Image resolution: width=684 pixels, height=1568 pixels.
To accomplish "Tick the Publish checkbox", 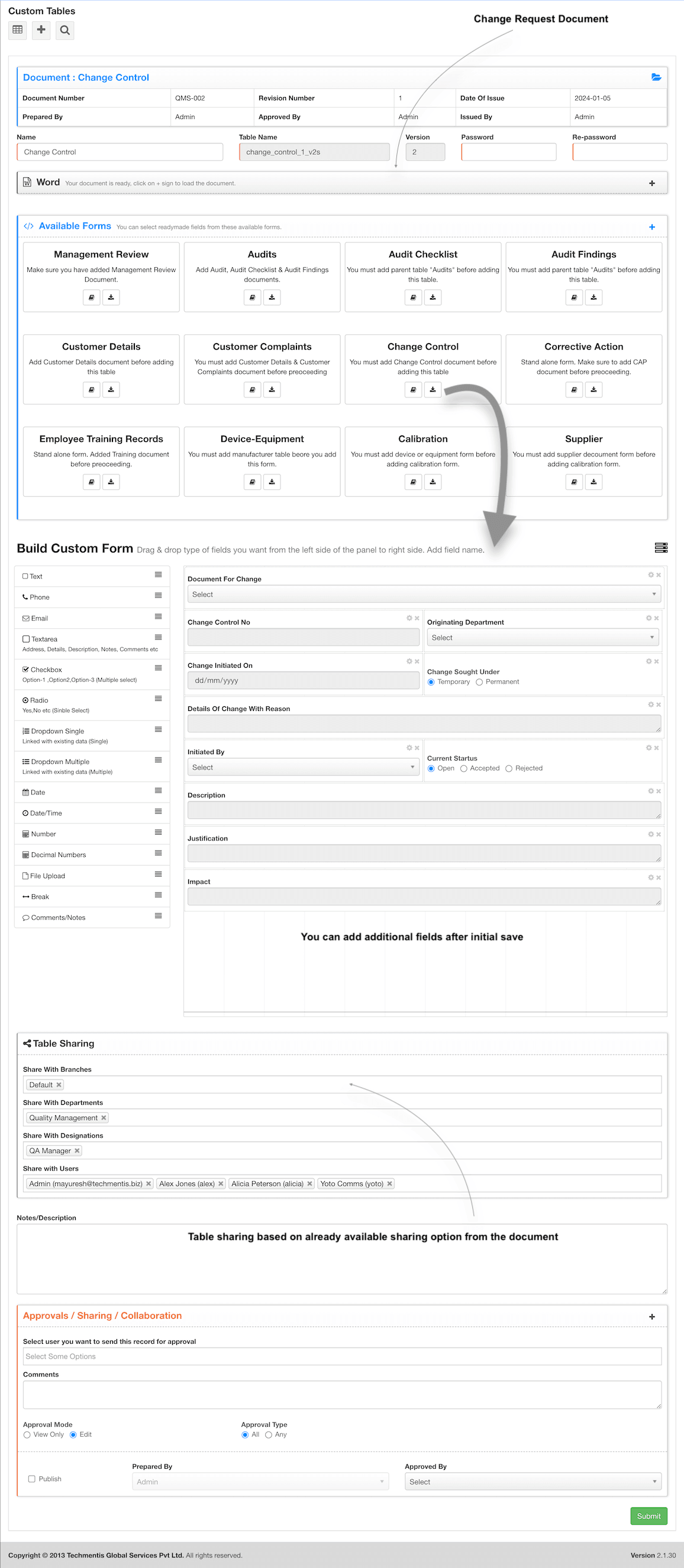I will click(32, 1479).
